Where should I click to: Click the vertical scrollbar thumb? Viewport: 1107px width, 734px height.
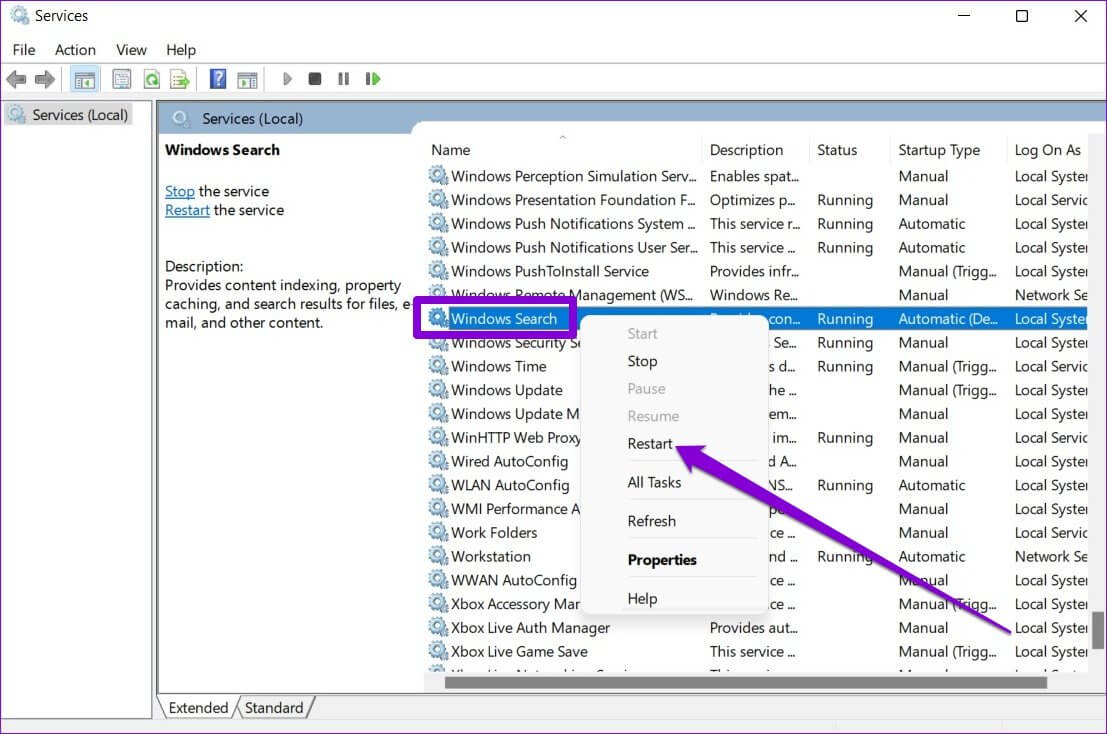pyautogui.click(x=1098, y=630)
